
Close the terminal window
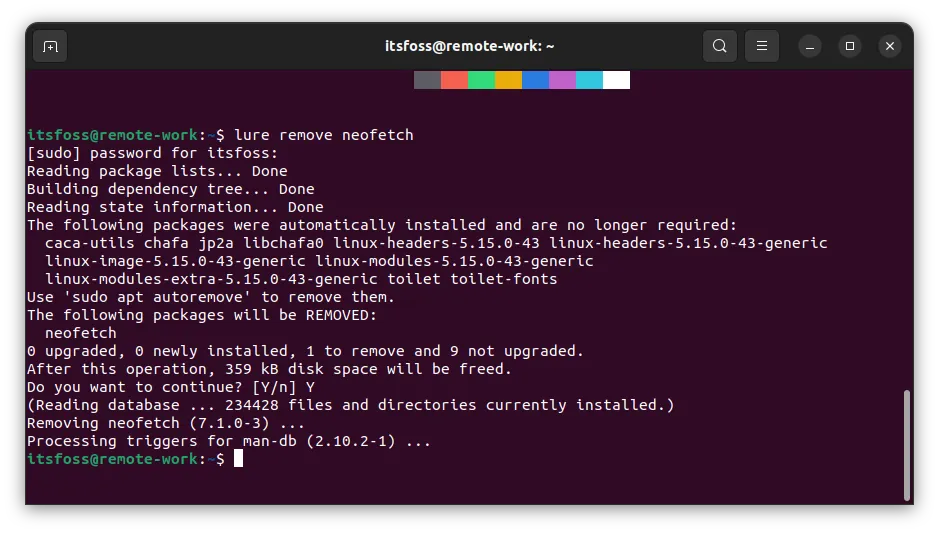coord(889,46)
